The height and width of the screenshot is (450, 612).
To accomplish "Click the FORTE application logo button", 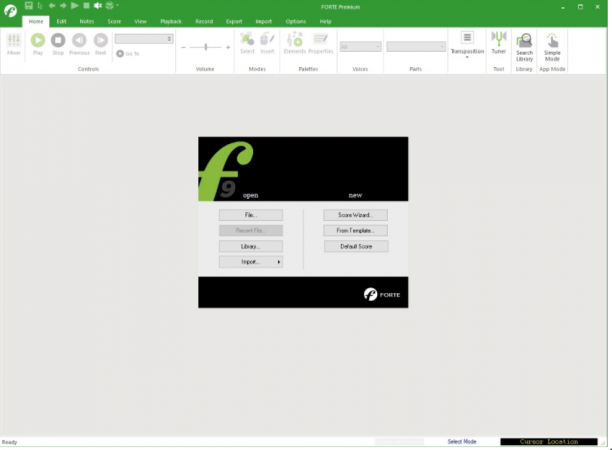I will (11, 11).
